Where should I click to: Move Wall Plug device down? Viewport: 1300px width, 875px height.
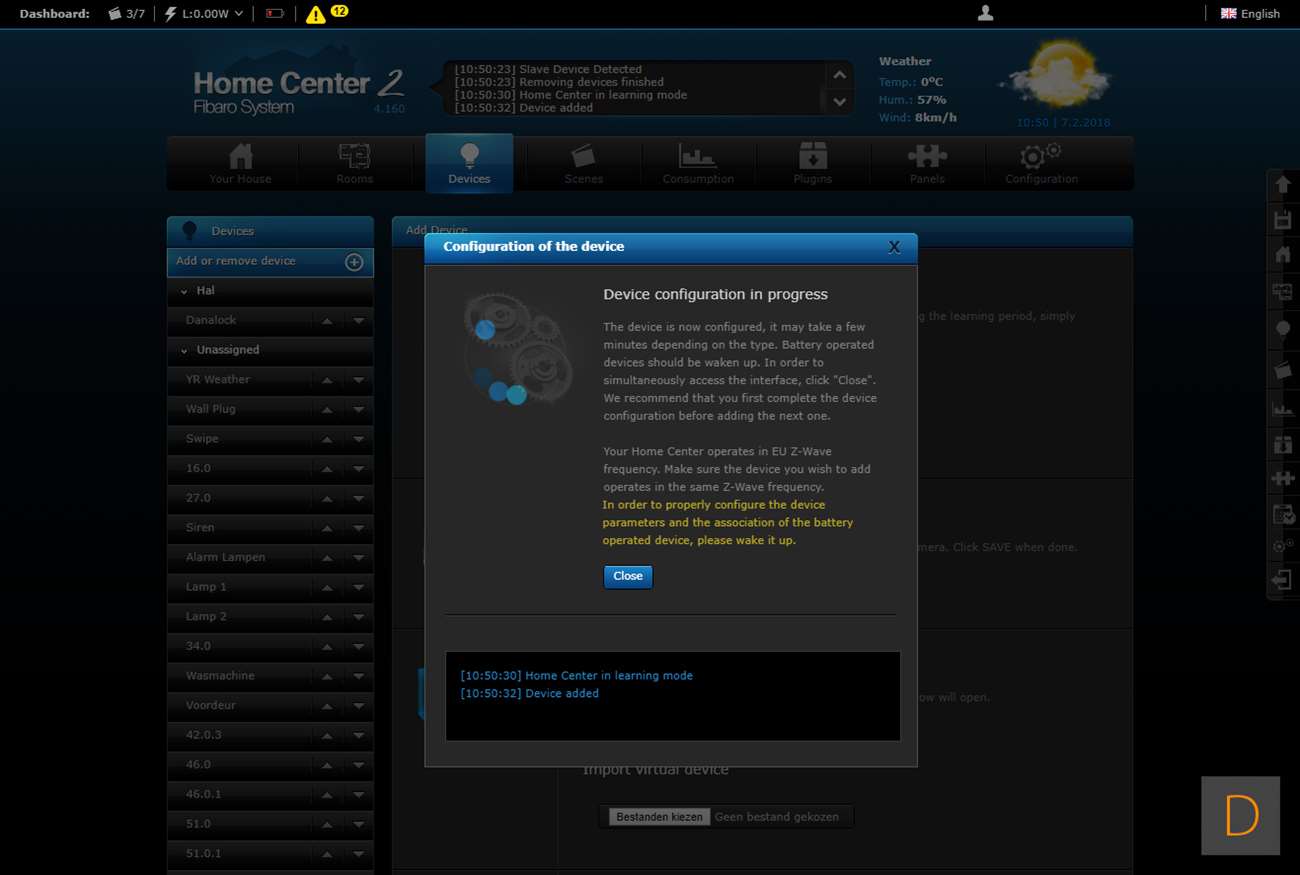pos(358,410)
